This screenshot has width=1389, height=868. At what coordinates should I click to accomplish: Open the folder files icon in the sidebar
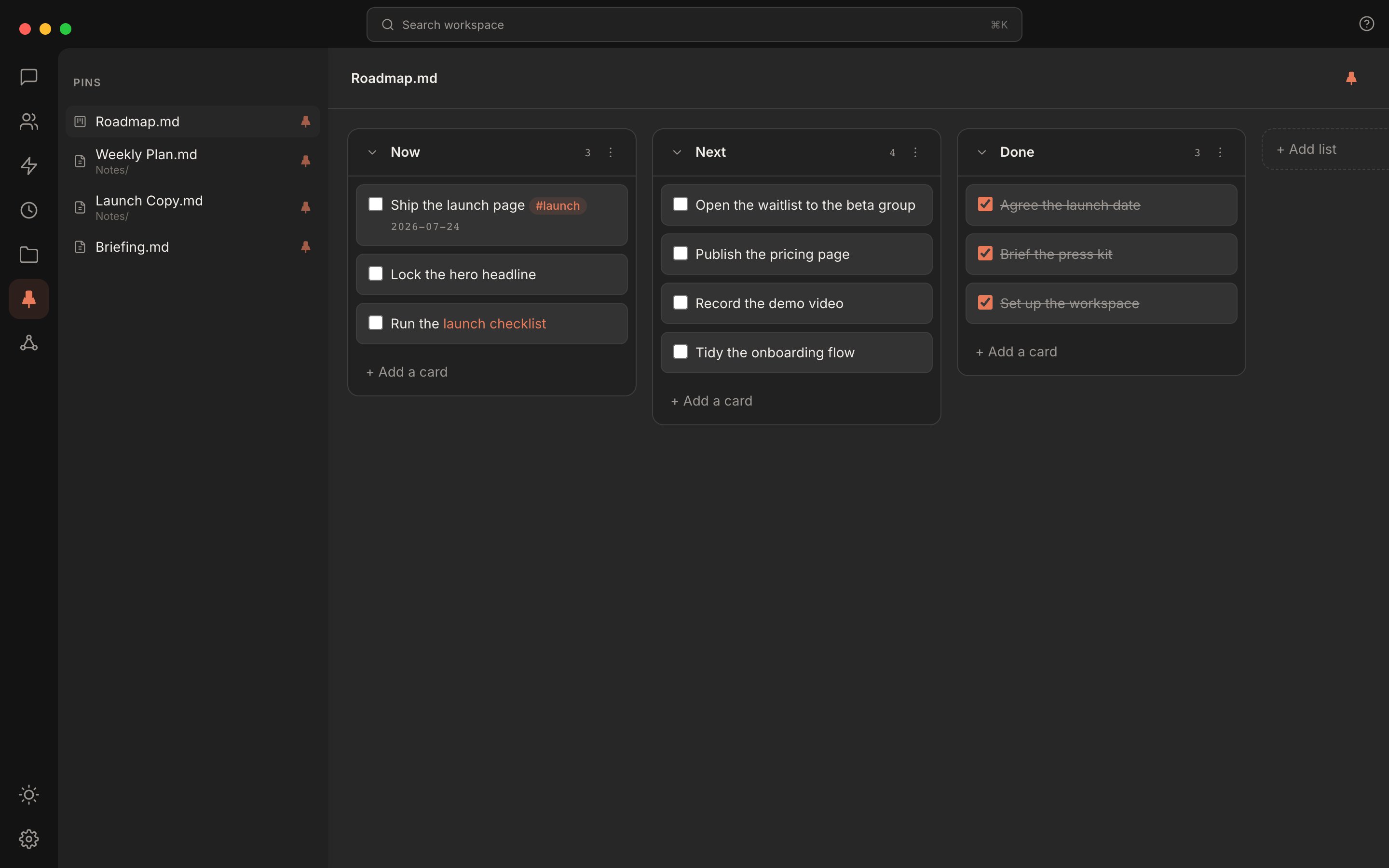pos(29,254)
